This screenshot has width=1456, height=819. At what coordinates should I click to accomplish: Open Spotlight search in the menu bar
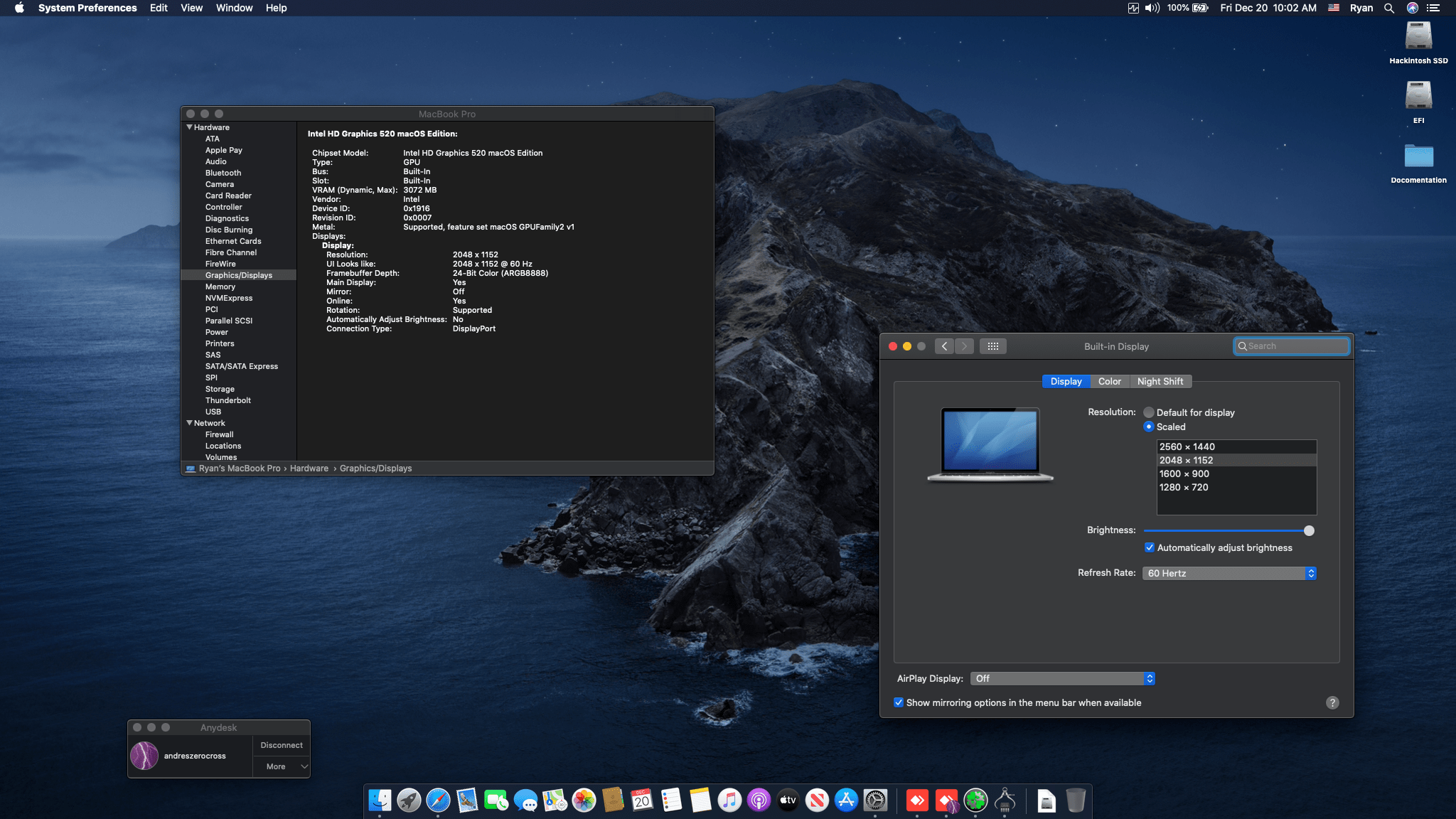(x=1388, y=8)
